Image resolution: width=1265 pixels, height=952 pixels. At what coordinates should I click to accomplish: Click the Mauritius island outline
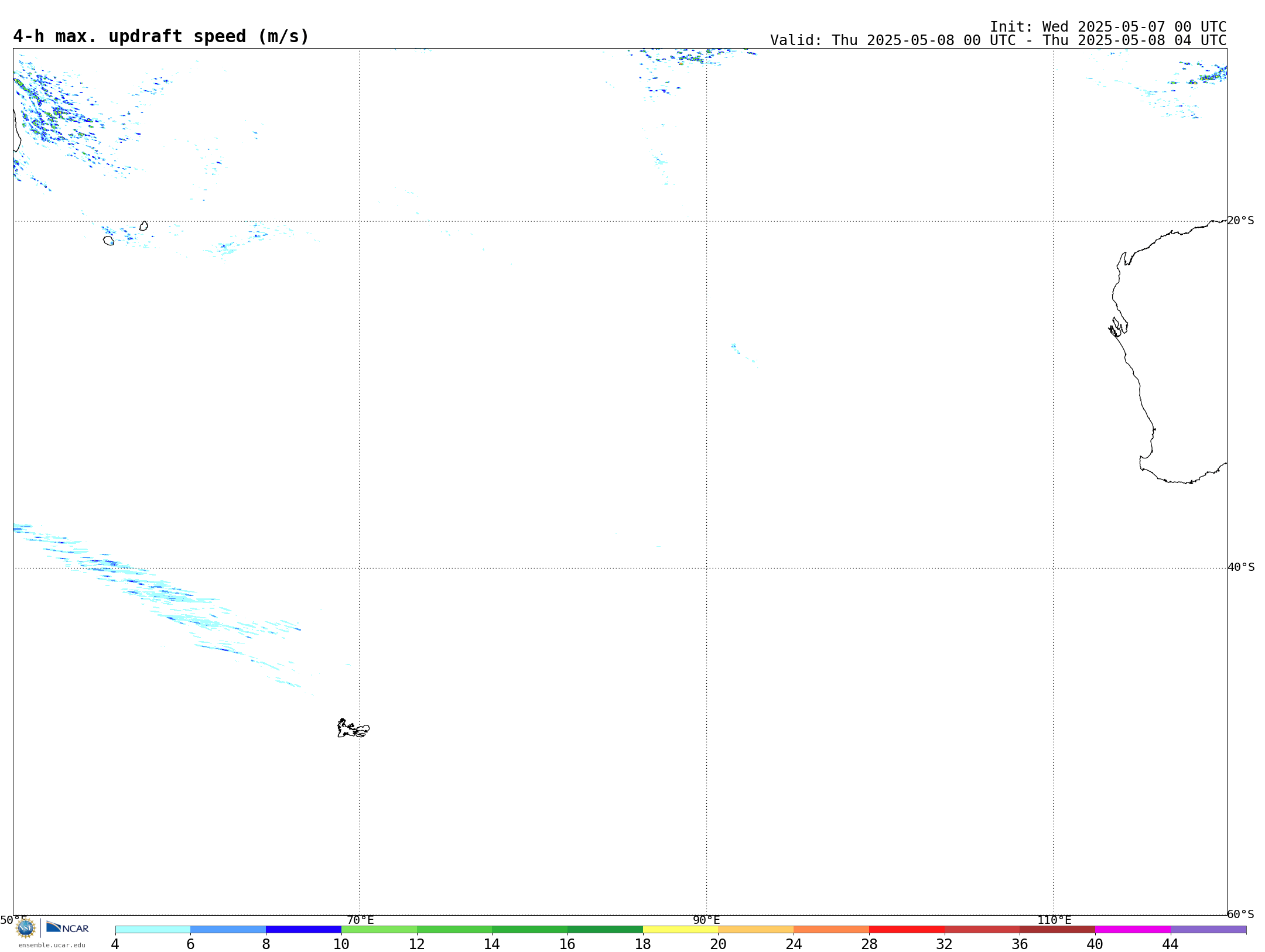[x=143, y=226]
